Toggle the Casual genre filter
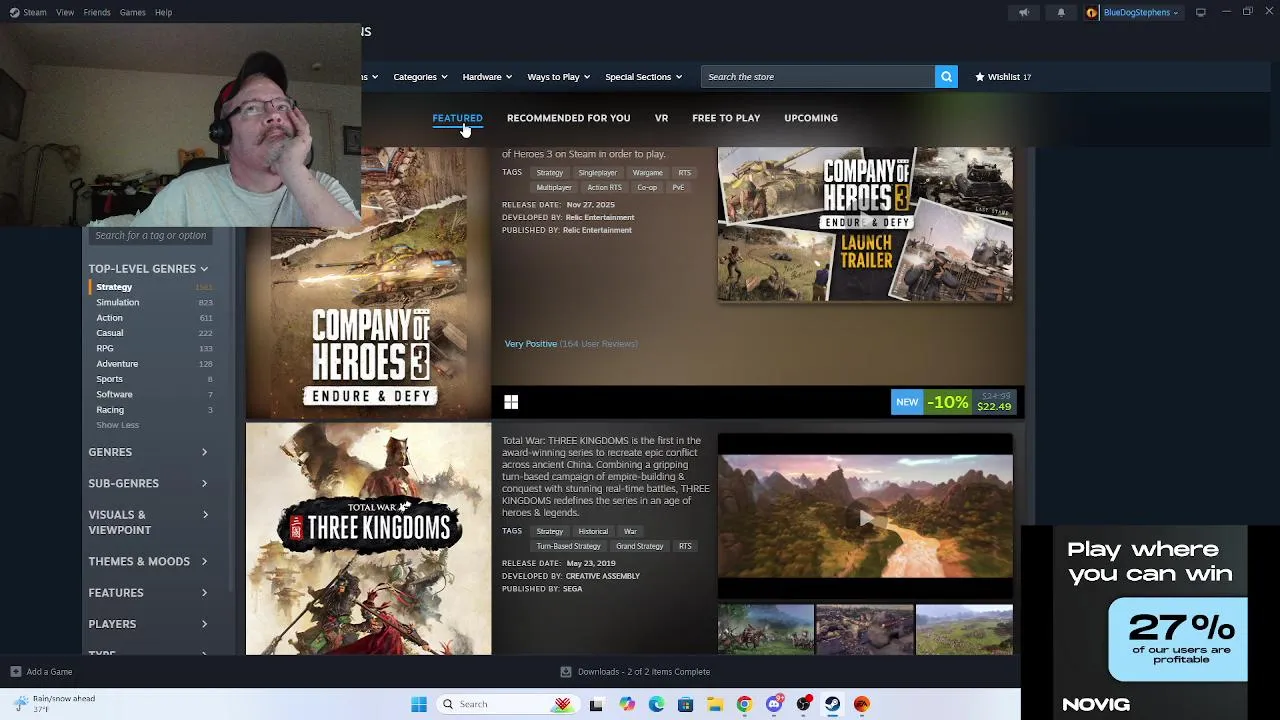The image size is (1280, 720). 152,333
